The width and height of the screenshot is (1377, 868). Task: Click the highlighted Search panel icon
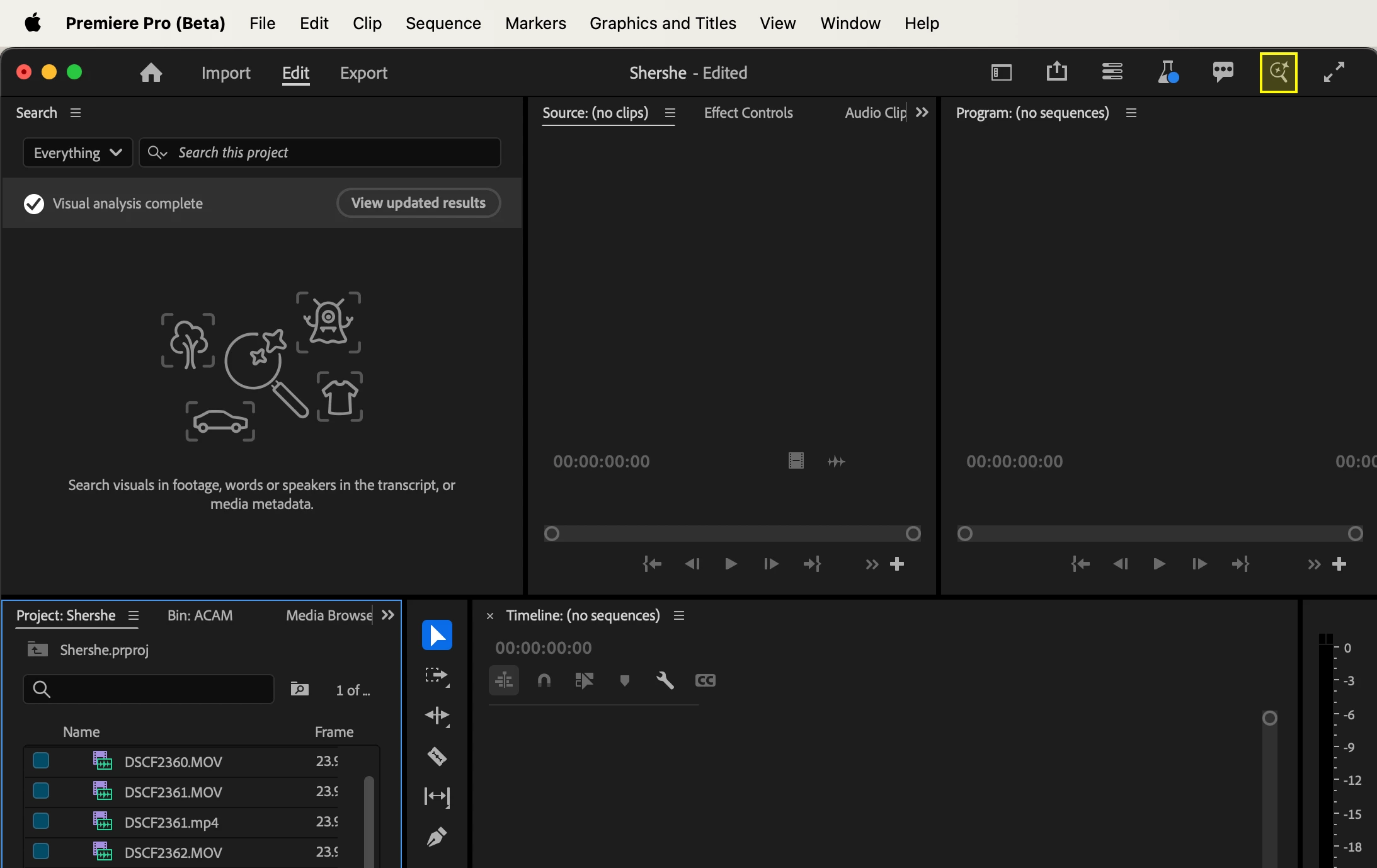tap(1278, 72)
